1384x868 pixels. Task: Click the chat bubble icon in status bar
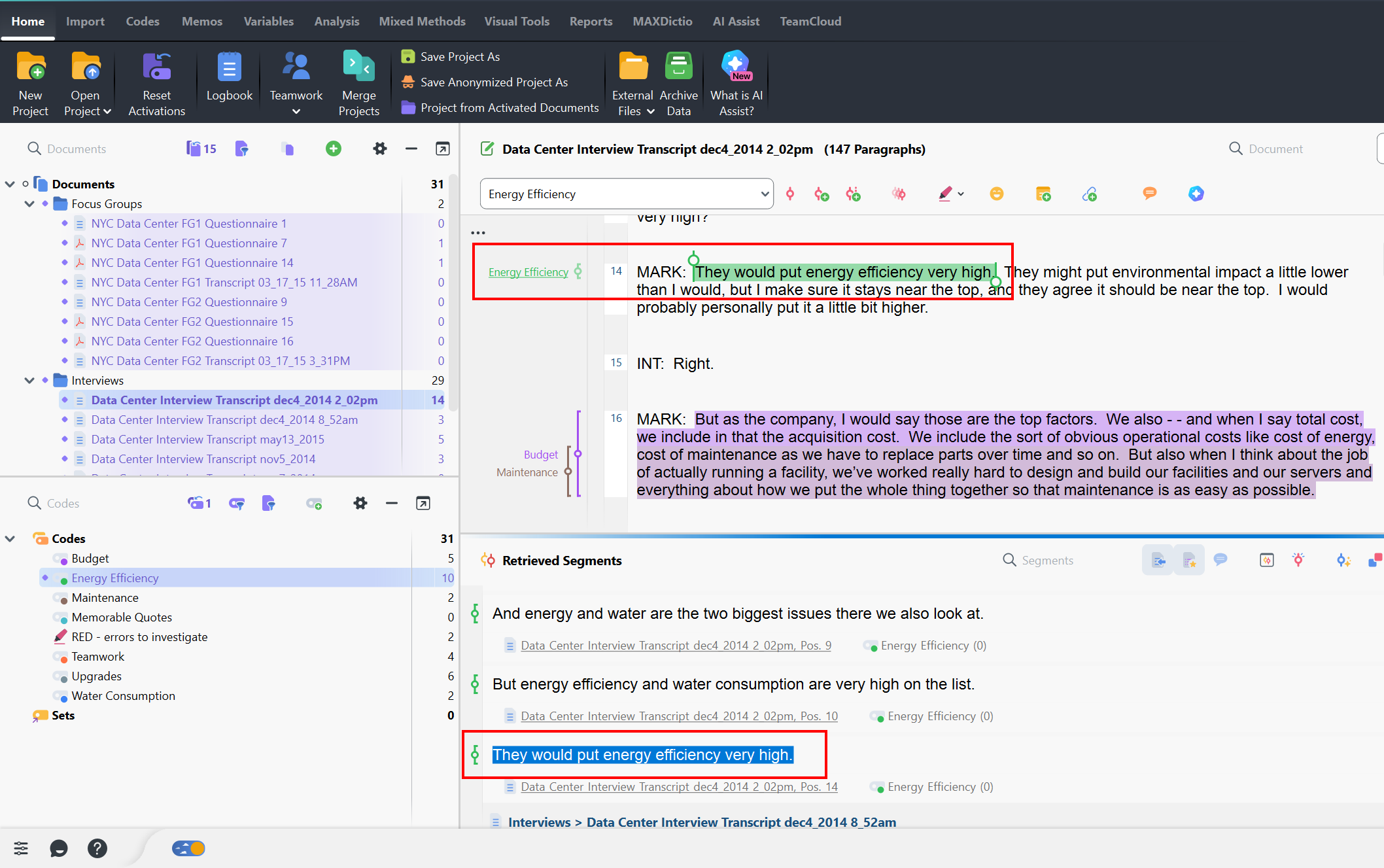click(x=59, y=848)
